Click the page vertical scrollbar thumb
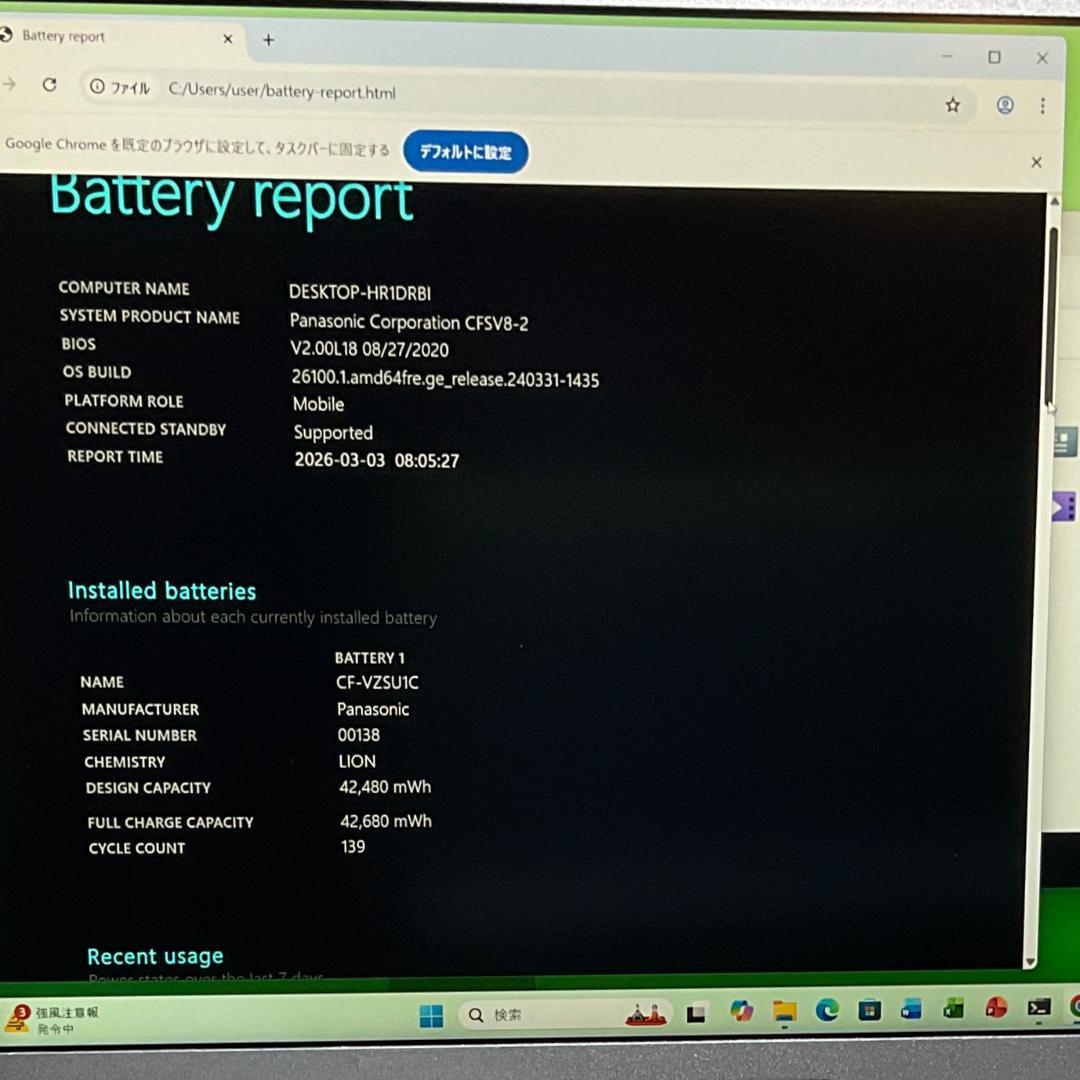Screen dimensions: 1080x1080 tap(1052, 315)
